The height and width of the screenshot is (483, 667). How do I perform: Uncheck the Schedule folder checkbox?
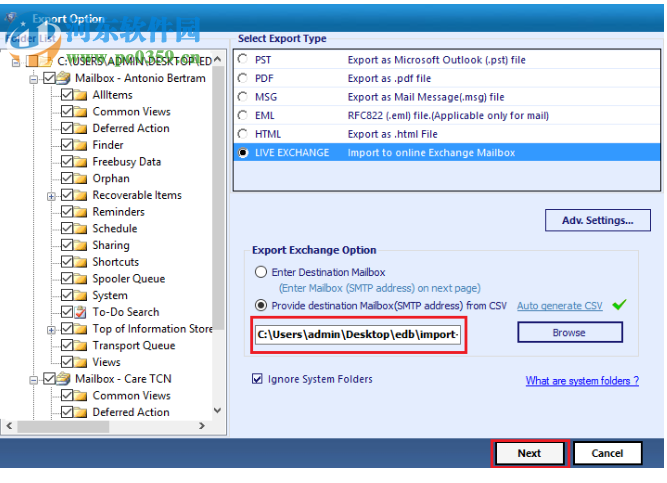(x=67, y=228)
